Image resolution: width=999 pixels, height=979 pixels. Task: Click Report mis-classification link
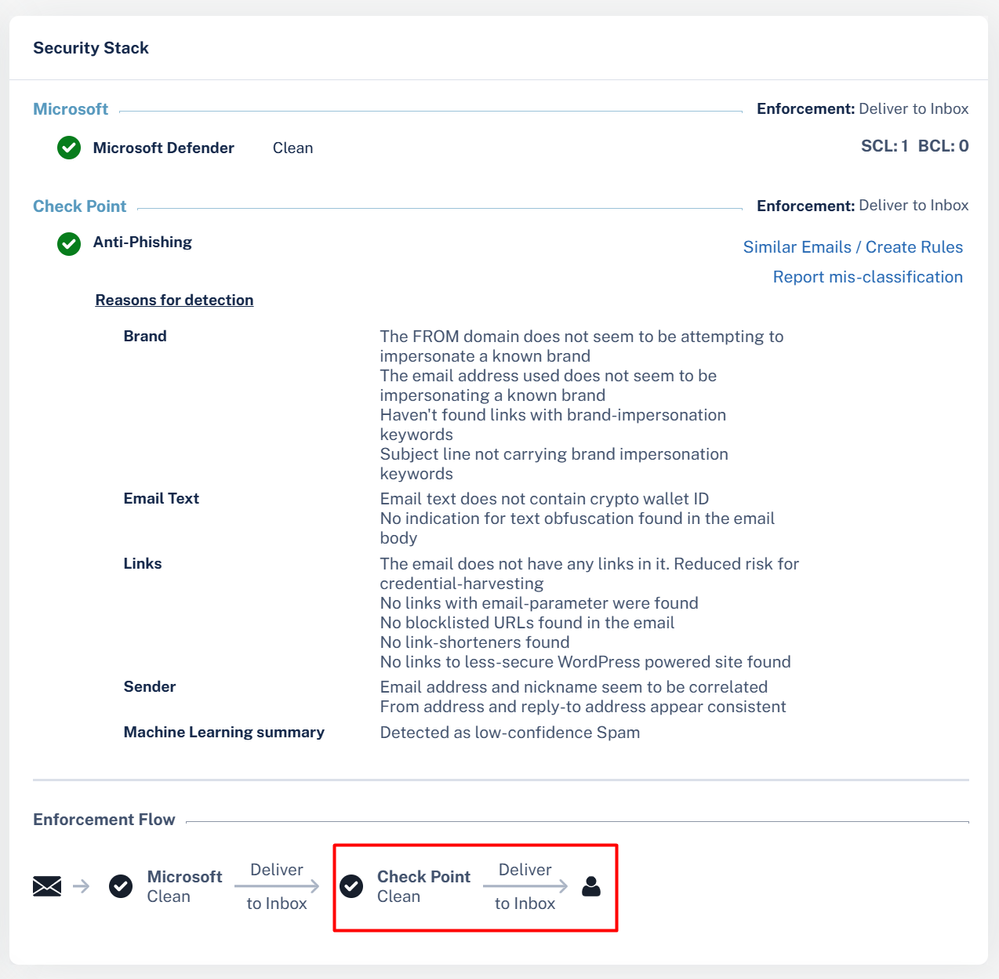click(867, 277)
